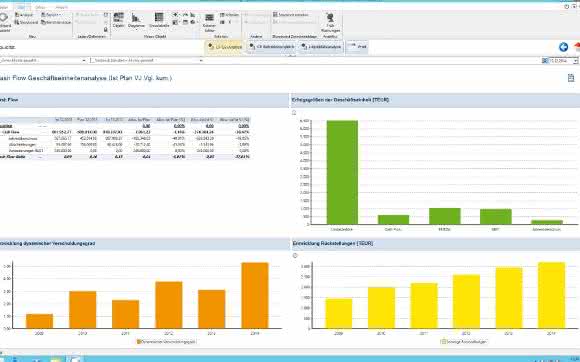The width and height of the screenshot is (580, 362).
Task: Switch to the Extras ribbon tab
Action: [40, 7]
